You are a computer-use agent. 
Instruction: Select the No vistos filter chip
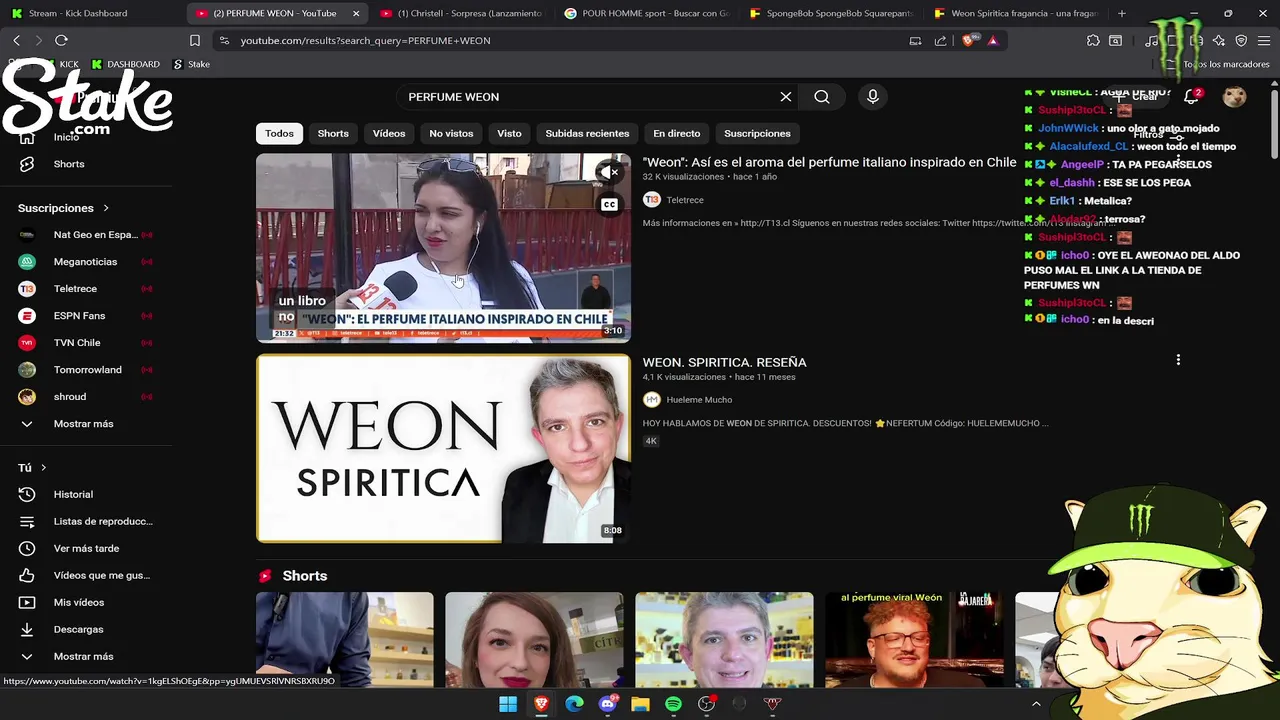[x=451, y=133]
